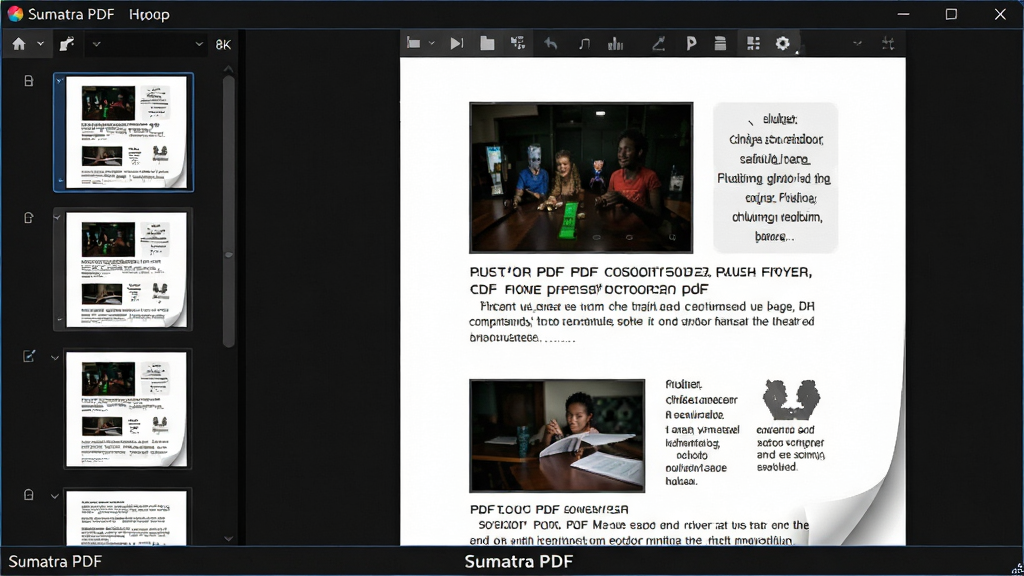This screenshot has height=576, width=1024.
Task: Click the centered Sumatra PDF status bar text
Action: (x=519, y=562)
